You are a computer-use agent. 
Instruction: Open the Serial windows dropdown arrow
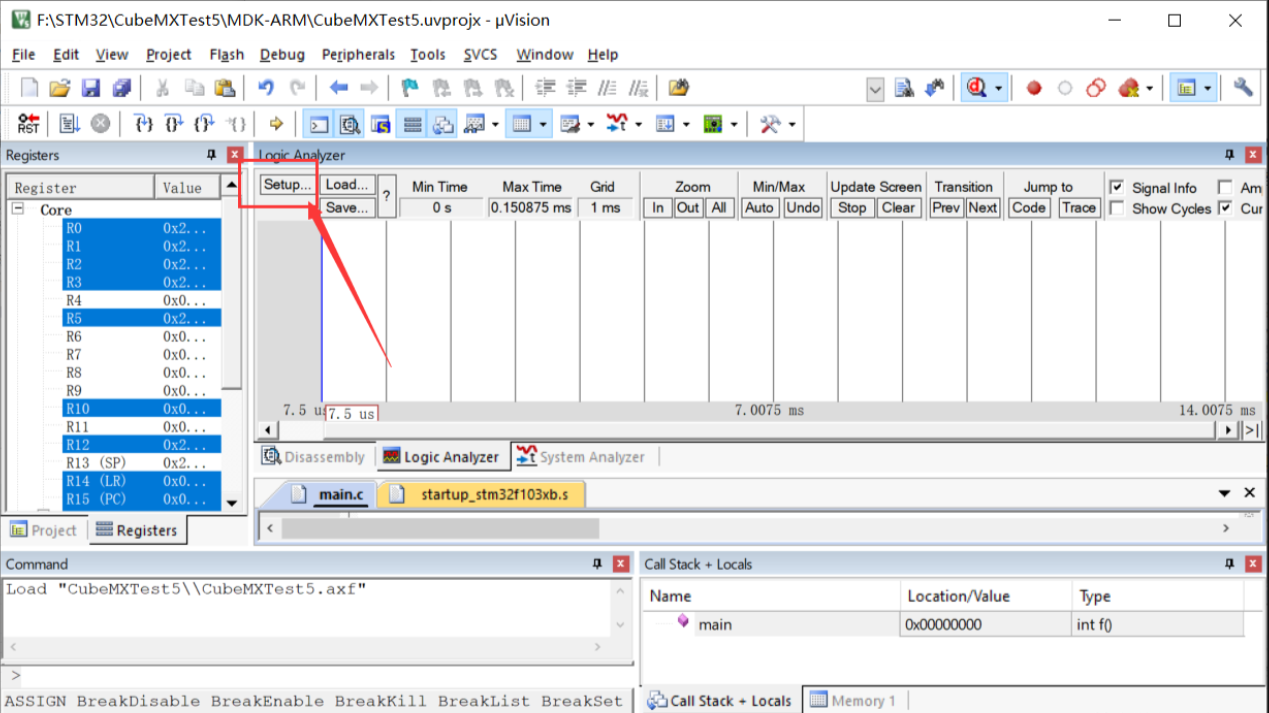591,124
